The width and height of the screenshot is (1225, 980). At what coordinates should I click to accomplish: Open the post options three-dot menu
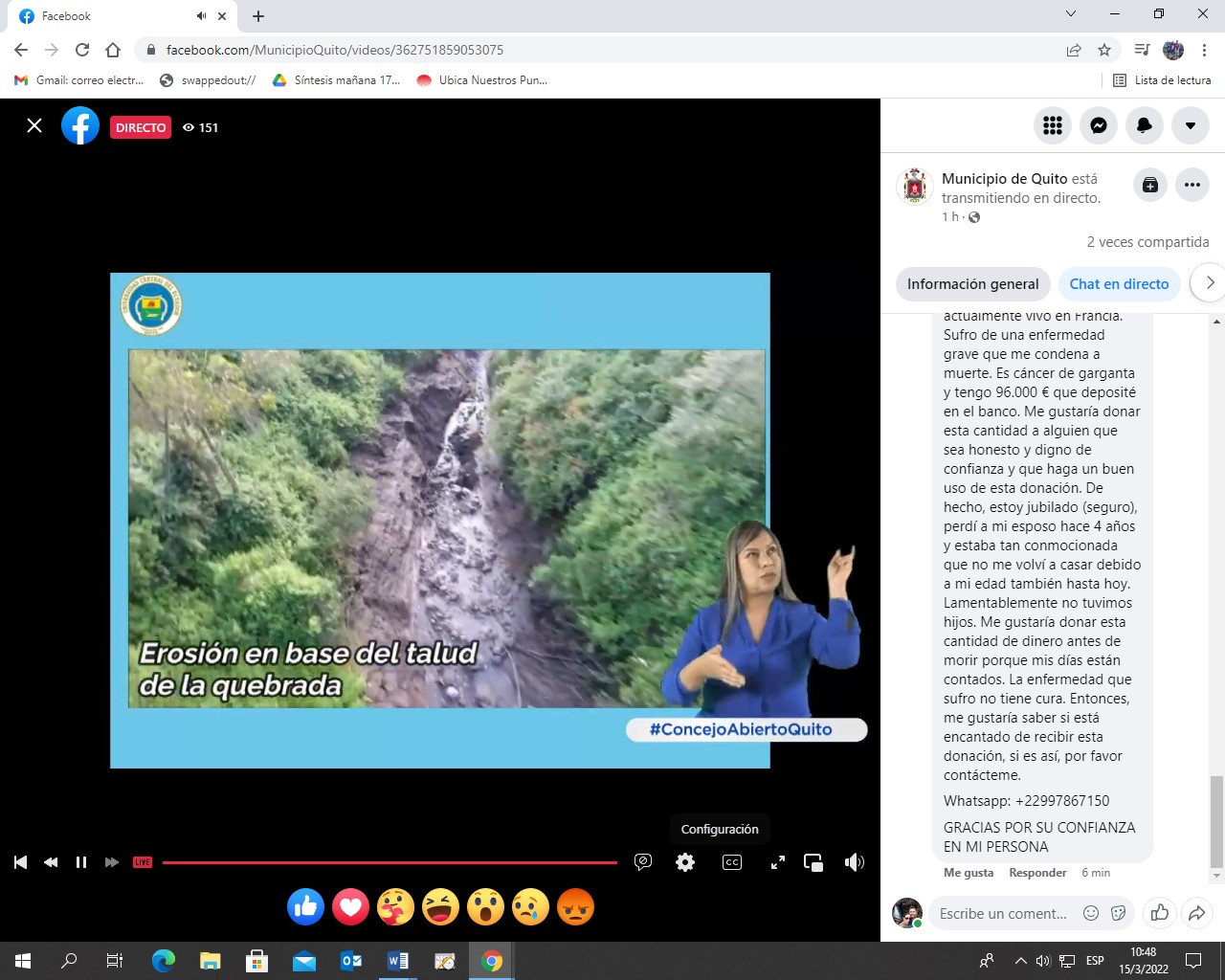[1192, 185]
